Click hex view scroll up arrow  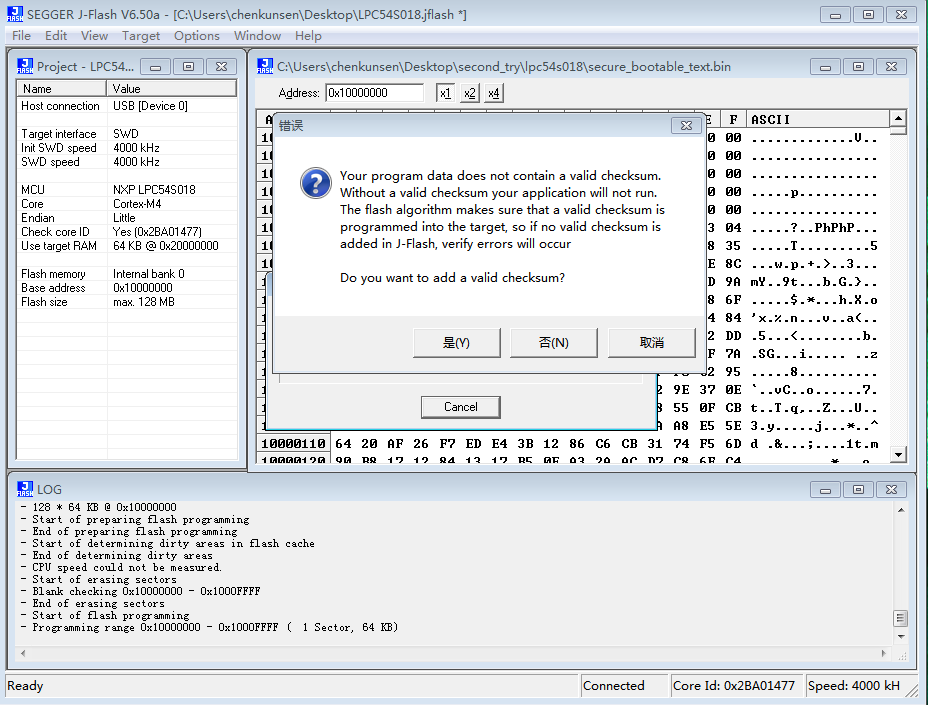click(898, 118)
